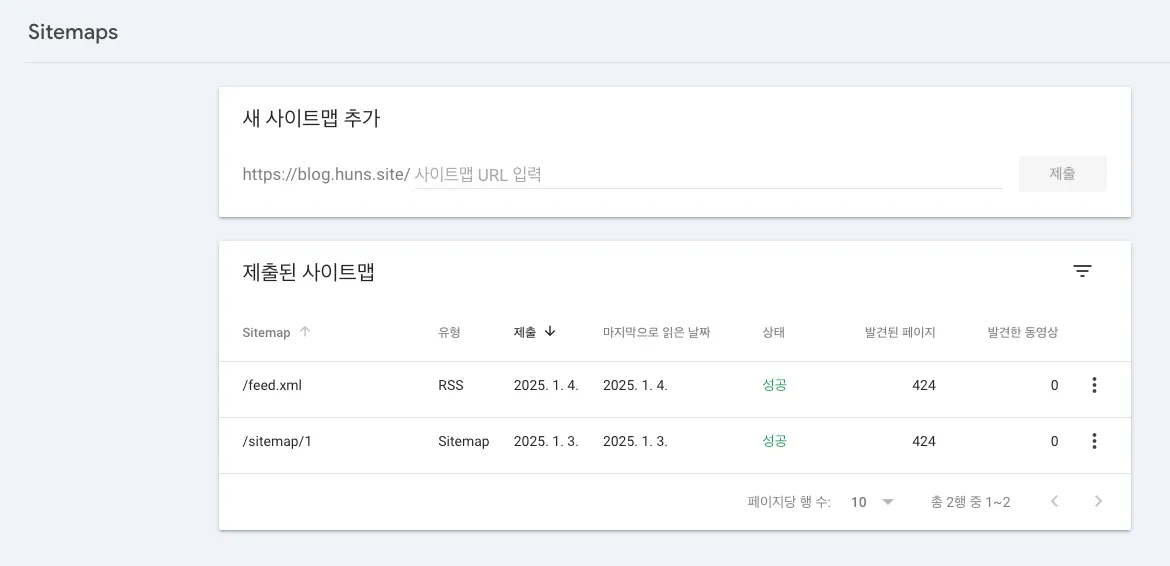Screen dimensions: 1170x566
Task: Sort by the 상태 column header
Action: 773,333
